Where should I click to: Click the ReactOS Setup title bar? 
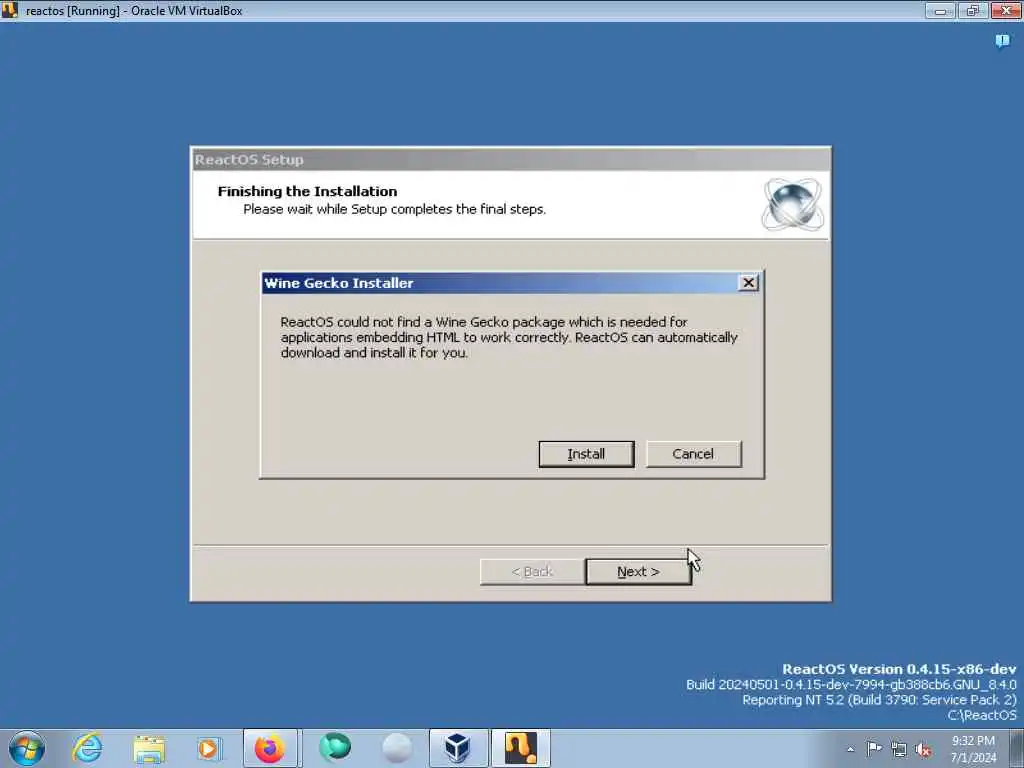[x=511, y=159]
